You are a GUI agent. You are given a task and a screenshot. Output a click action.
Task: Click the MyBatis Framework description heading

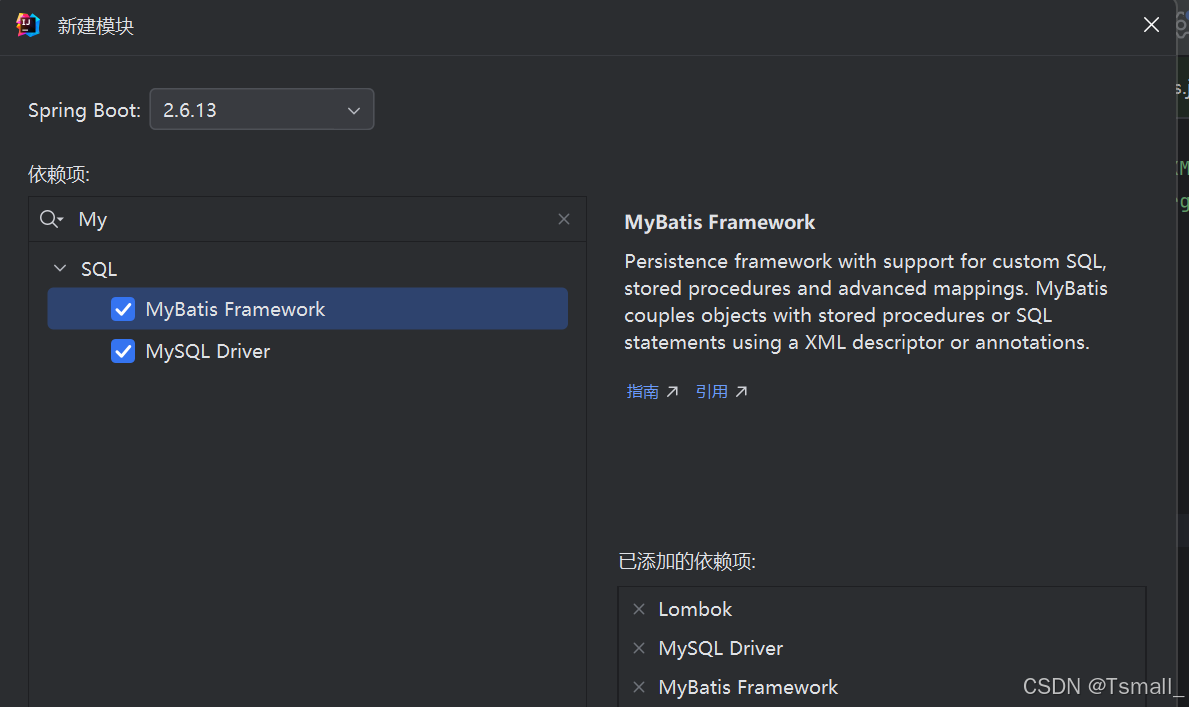(x=720, y=222)
